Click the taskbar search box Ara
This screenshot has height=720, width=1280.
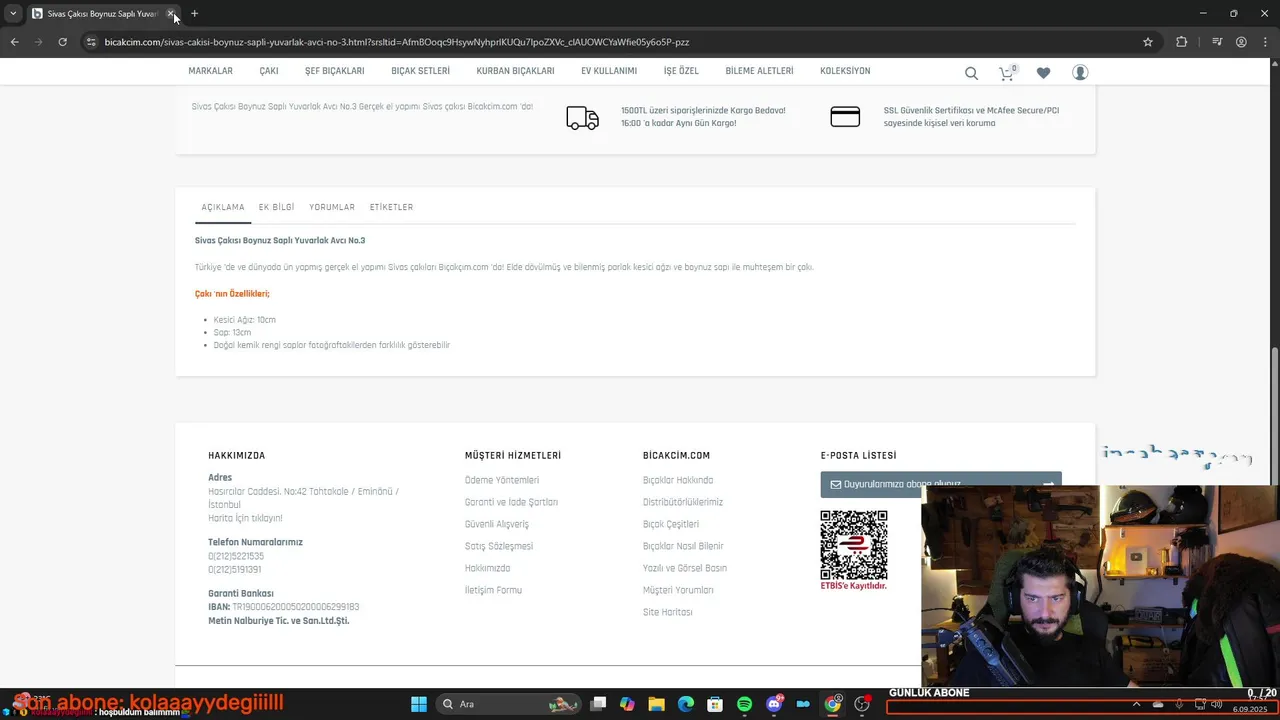point(508,704)
